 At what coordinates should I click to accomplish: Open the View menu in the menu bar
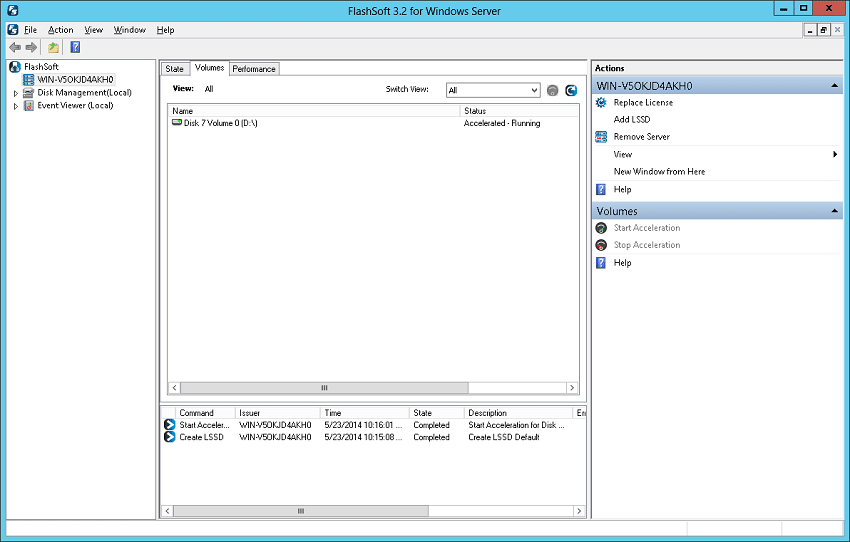point(93,30)
